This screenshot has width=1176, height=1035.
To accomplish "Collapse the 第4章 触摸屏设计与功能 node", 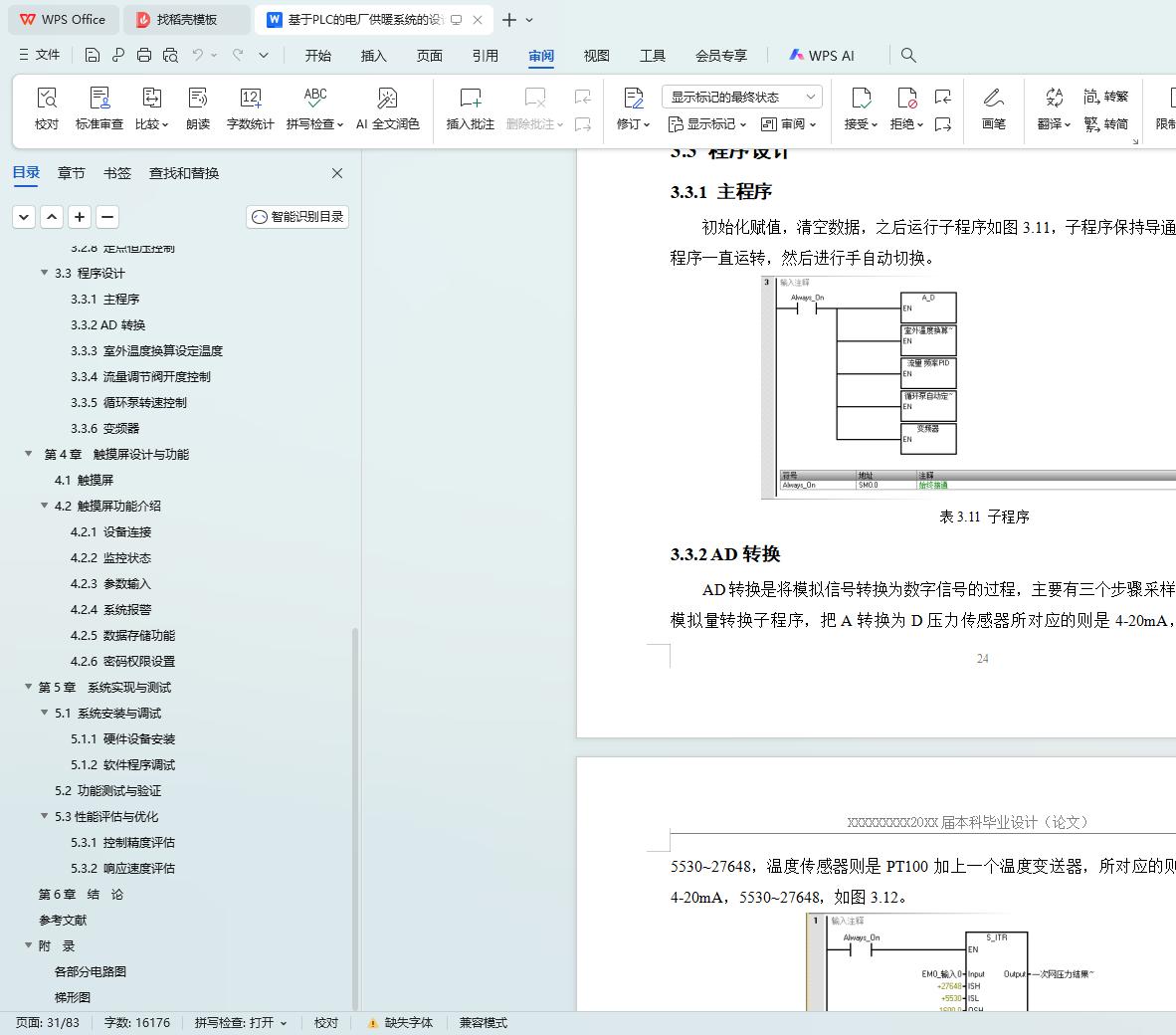I will click(x=29, y=454).
